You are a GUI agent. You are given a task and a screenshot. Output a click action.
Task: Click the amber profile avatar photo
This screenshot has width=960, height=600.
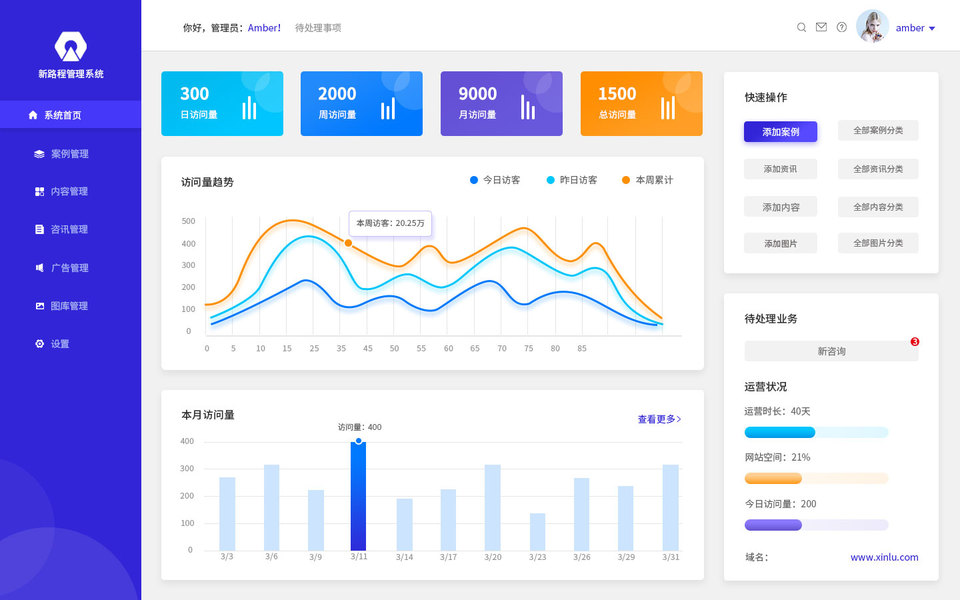pos(872,26)
